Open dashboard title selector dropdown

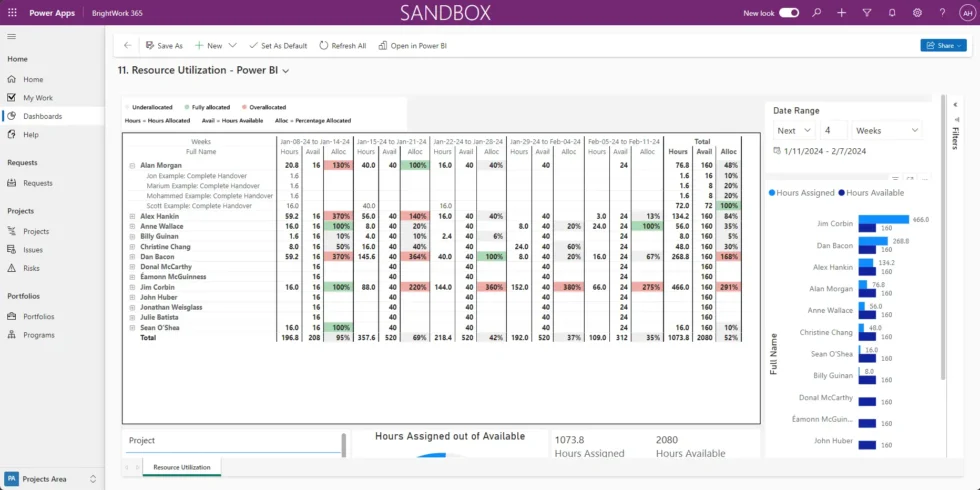coord(286,71)
